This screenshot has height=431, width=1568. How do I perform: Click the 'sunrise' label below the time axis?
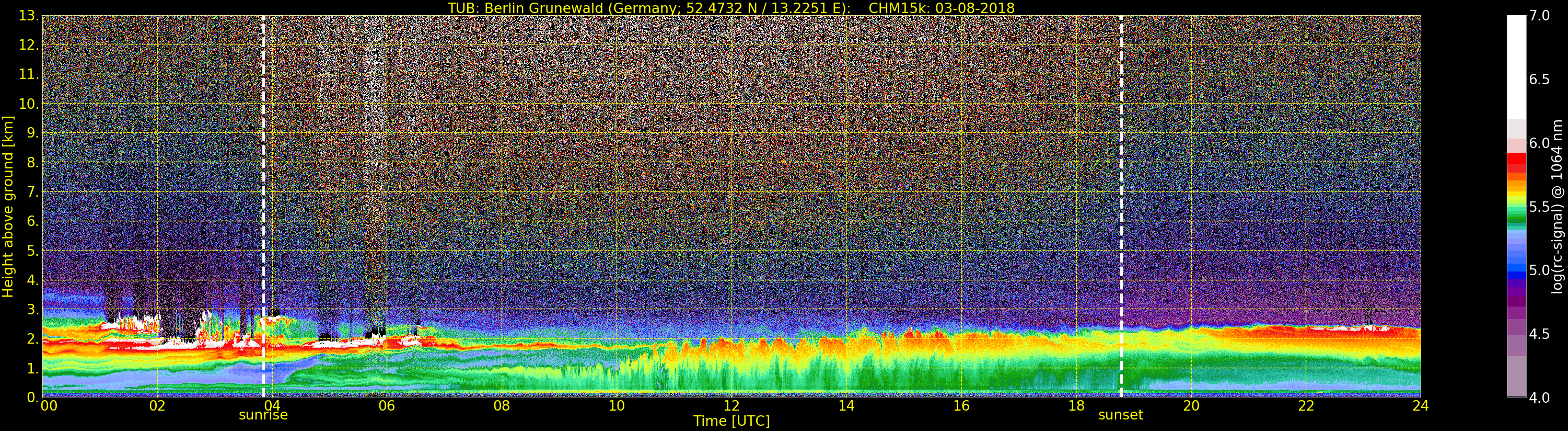(263, 415)
